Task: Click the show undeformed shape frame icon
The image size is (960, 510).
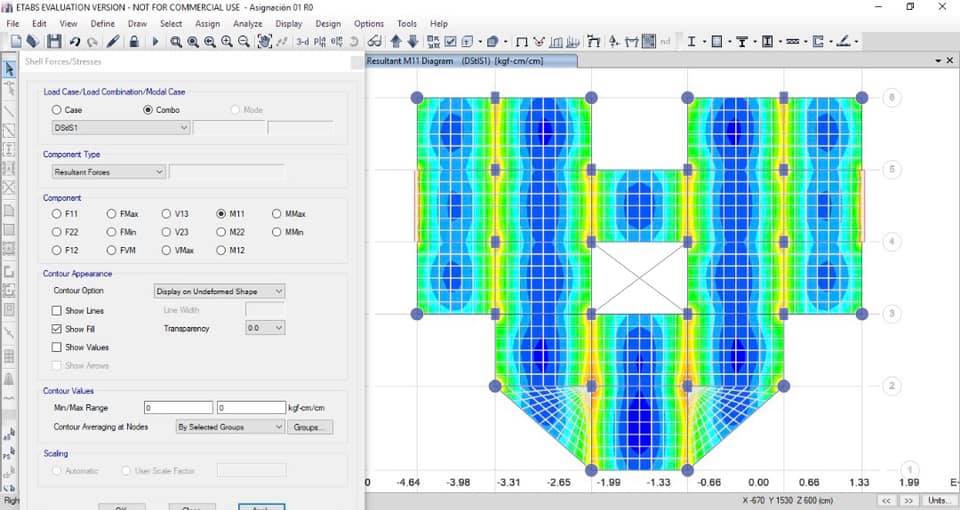Action: (x=522, y=42)
